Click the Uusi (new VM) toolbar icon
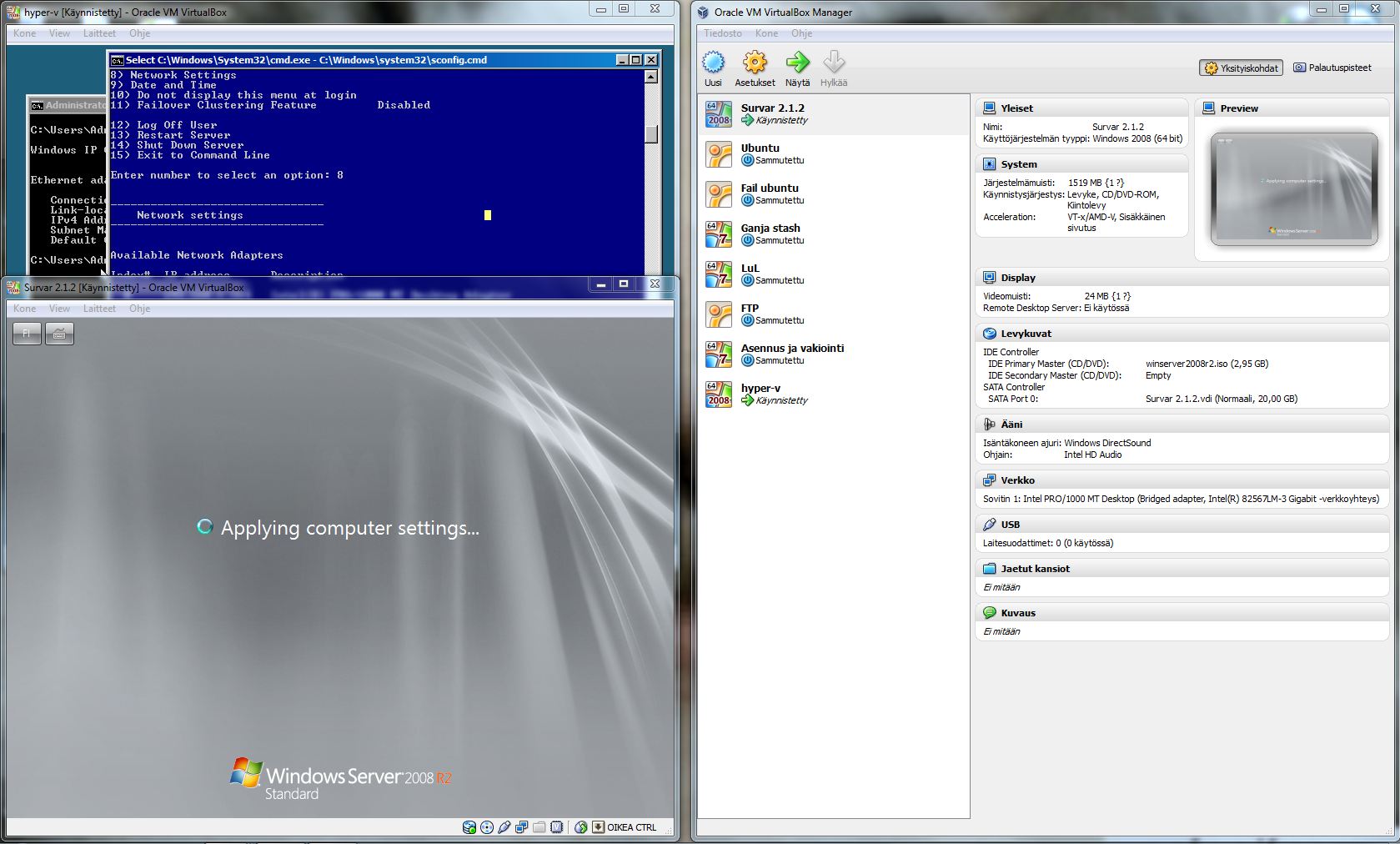This screenshot has width=1400, height=844. [x=713, y=63]
